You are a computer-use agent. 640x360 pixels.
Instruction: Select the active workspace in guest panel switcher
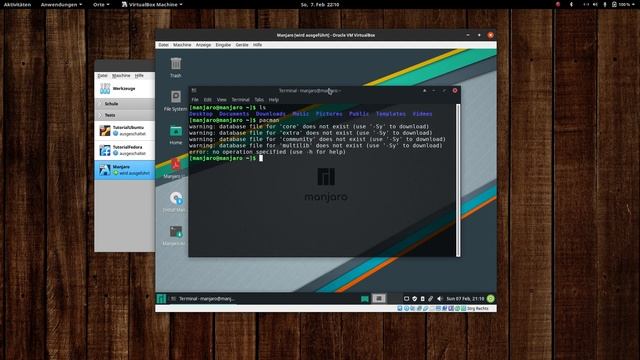pos(379,299)
